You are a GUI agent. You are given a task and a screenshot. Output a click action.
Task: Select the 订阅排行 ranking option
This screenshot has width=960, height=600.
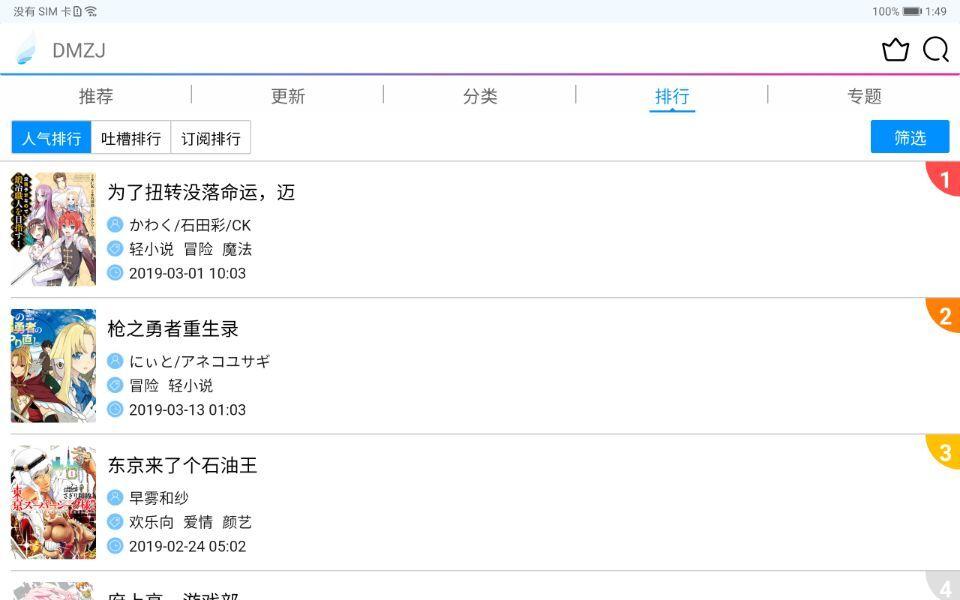click(x=211, y=138)
